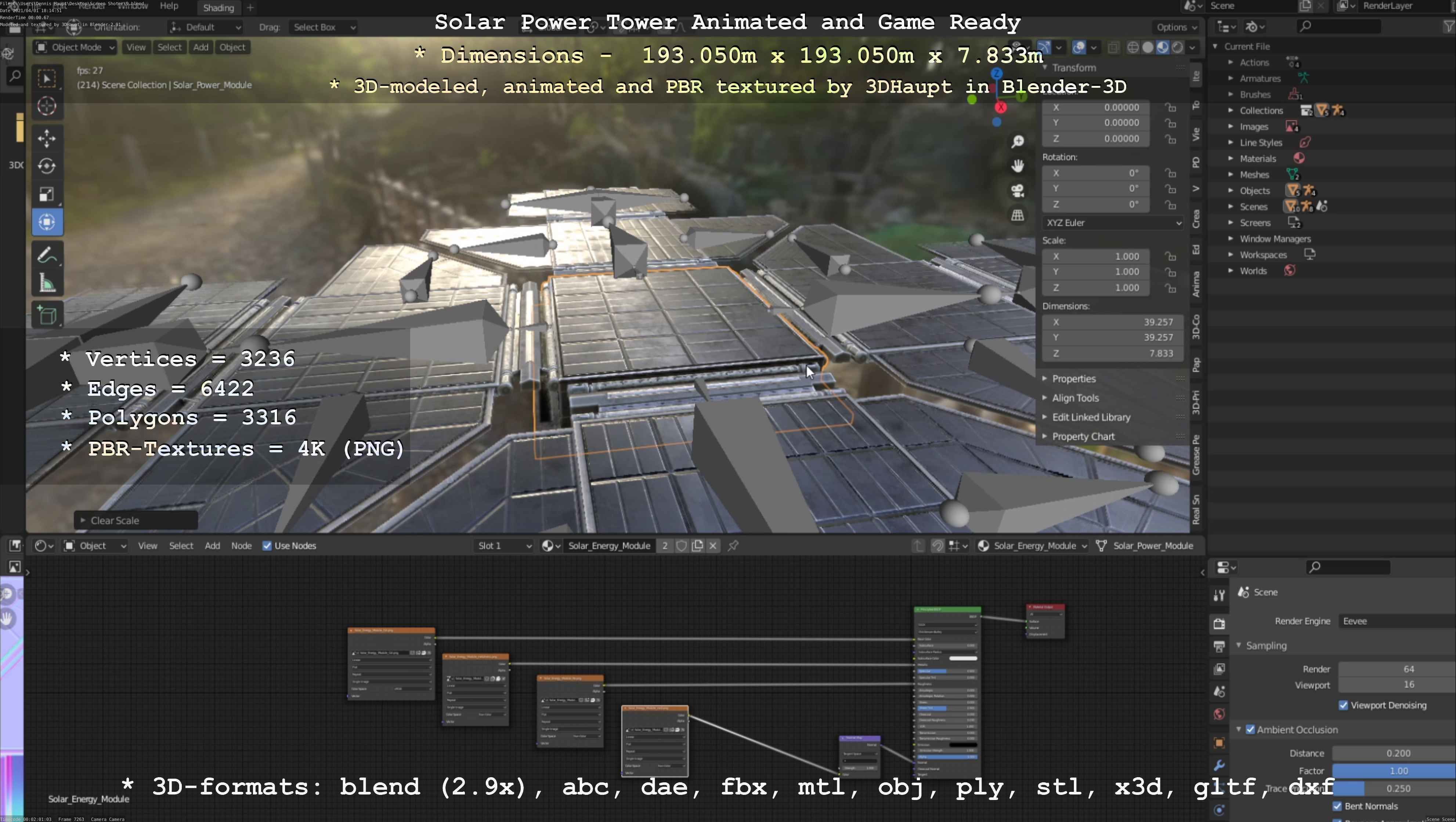The height and width of the screenshot is (822, 1456).
Task: Open the XYZ Euler rotation mode dropdown
Action: (1112, 222)
